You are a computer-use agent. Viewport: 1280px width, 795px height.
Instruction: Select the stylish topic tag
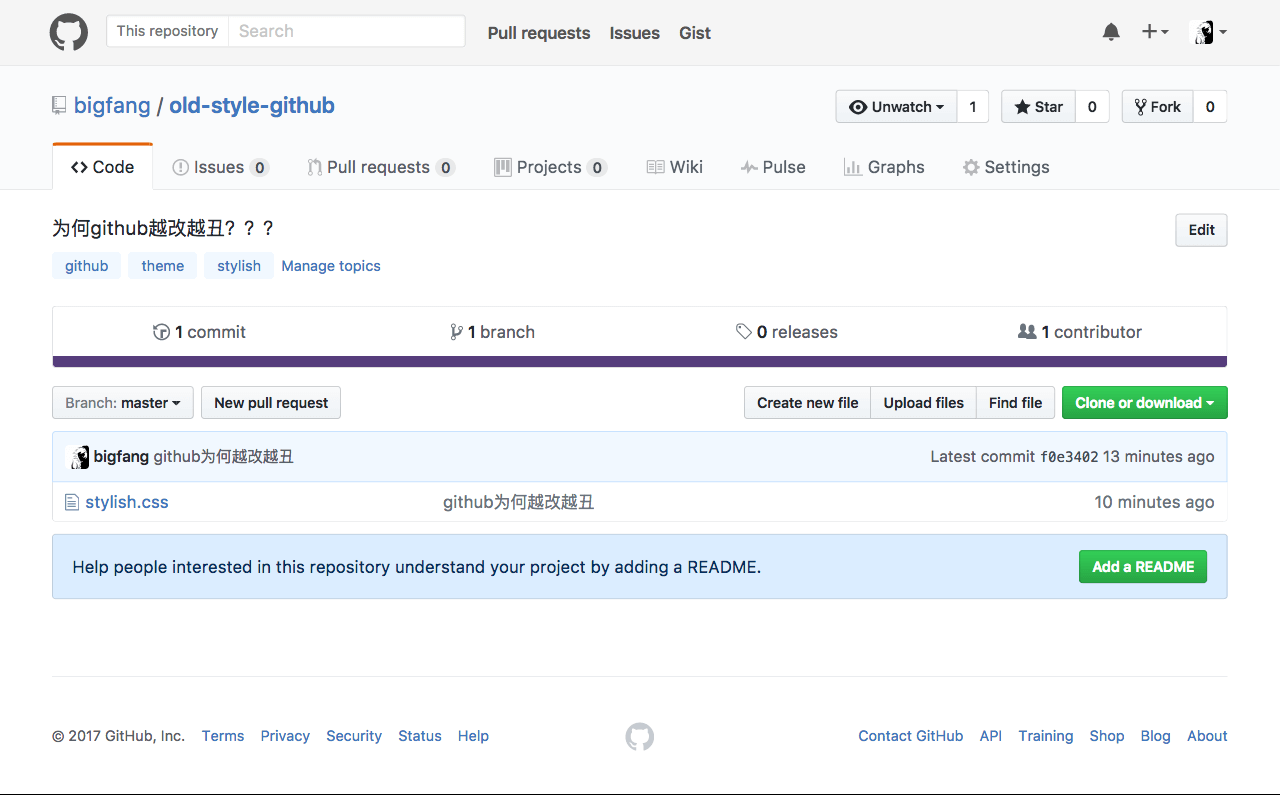pyautogui.click(x=239, y=266)
